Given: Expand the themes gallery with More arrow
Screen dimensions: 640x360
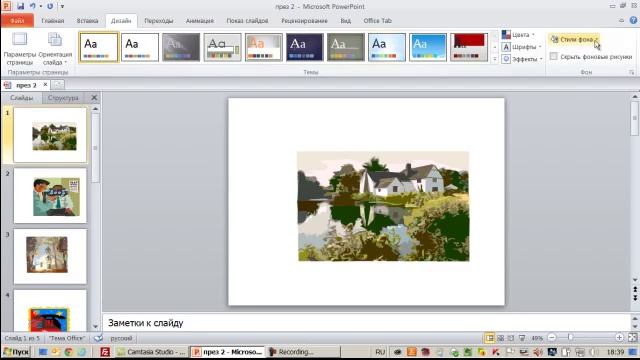Looking at the screenshot, I should point(494,59).
